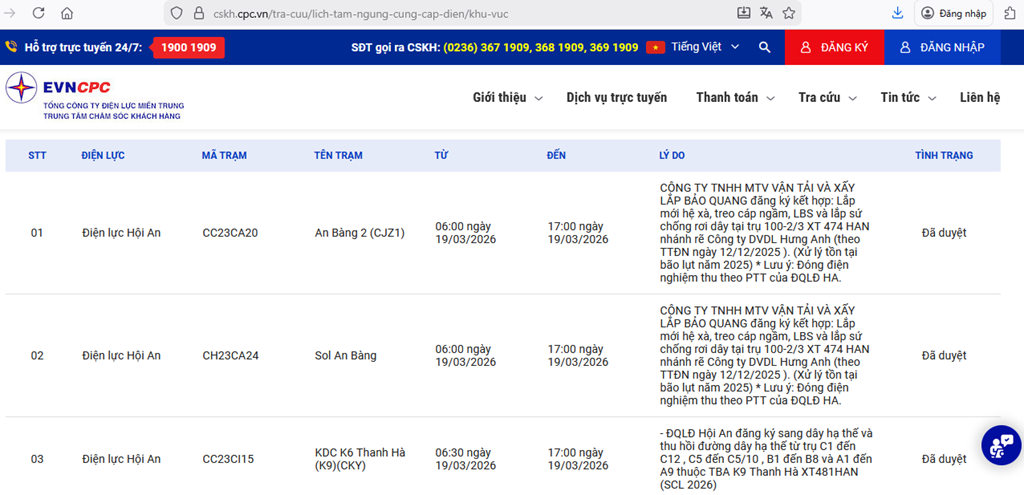Open the Tin tức dropdown menu
1024x495 pixels.
(907, 98)
